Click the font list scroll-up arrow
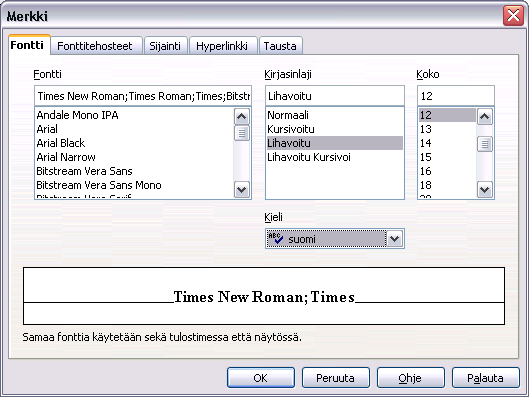The height and width of the screenshot is (397, 529). (242, 117)
